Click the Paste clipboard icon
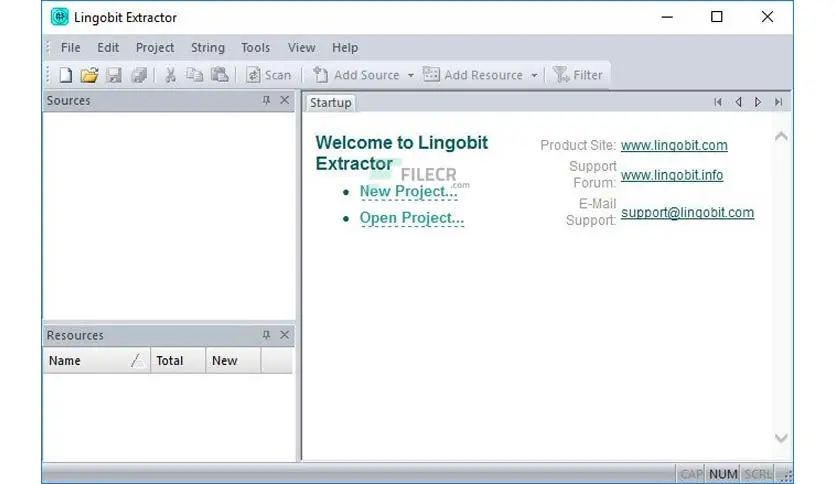 pos(219,75)
